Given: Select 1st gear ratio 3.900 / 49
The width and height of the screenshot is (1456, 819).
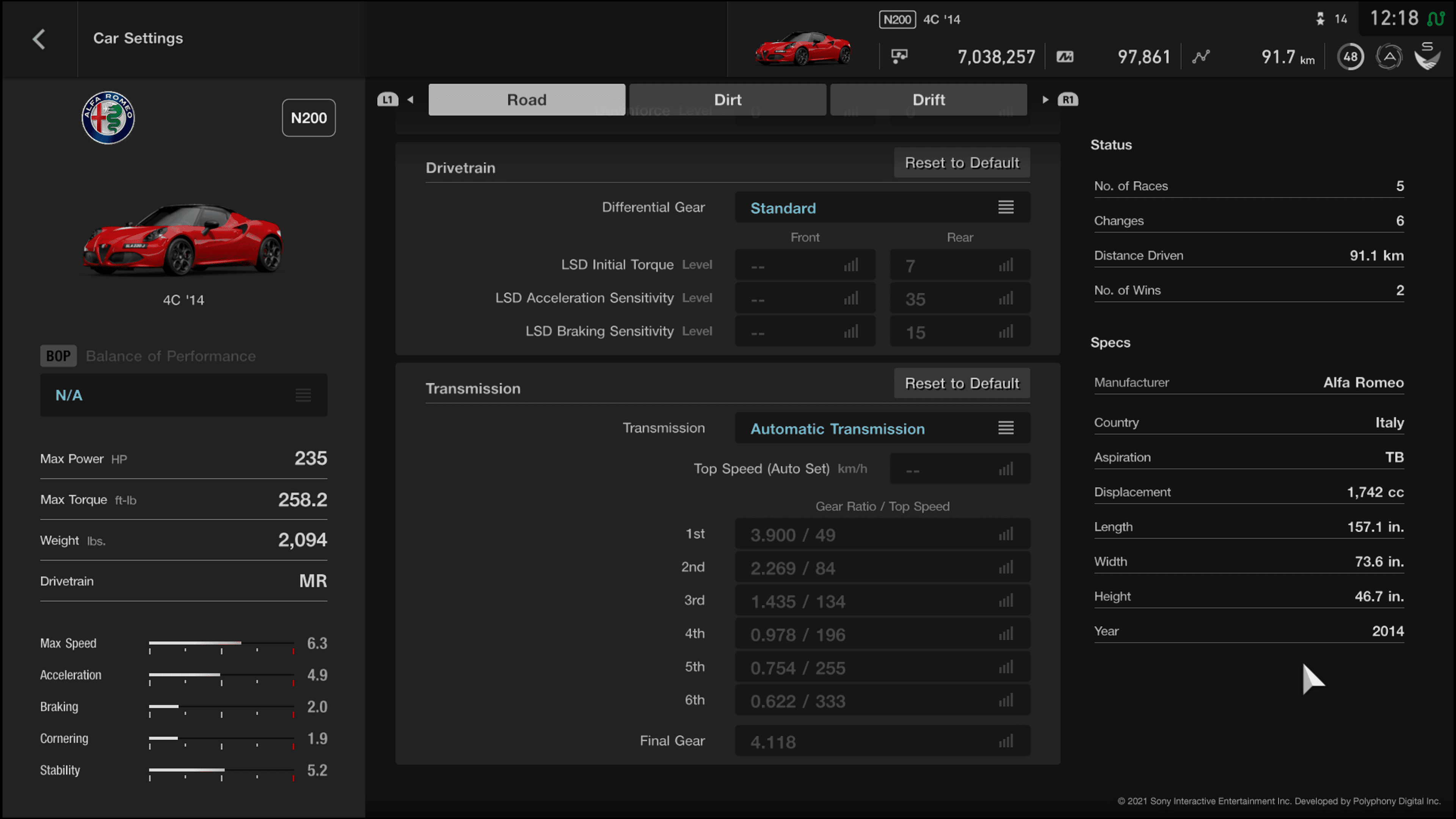Looking at the screenshot, I should click(x=882, y=533).
